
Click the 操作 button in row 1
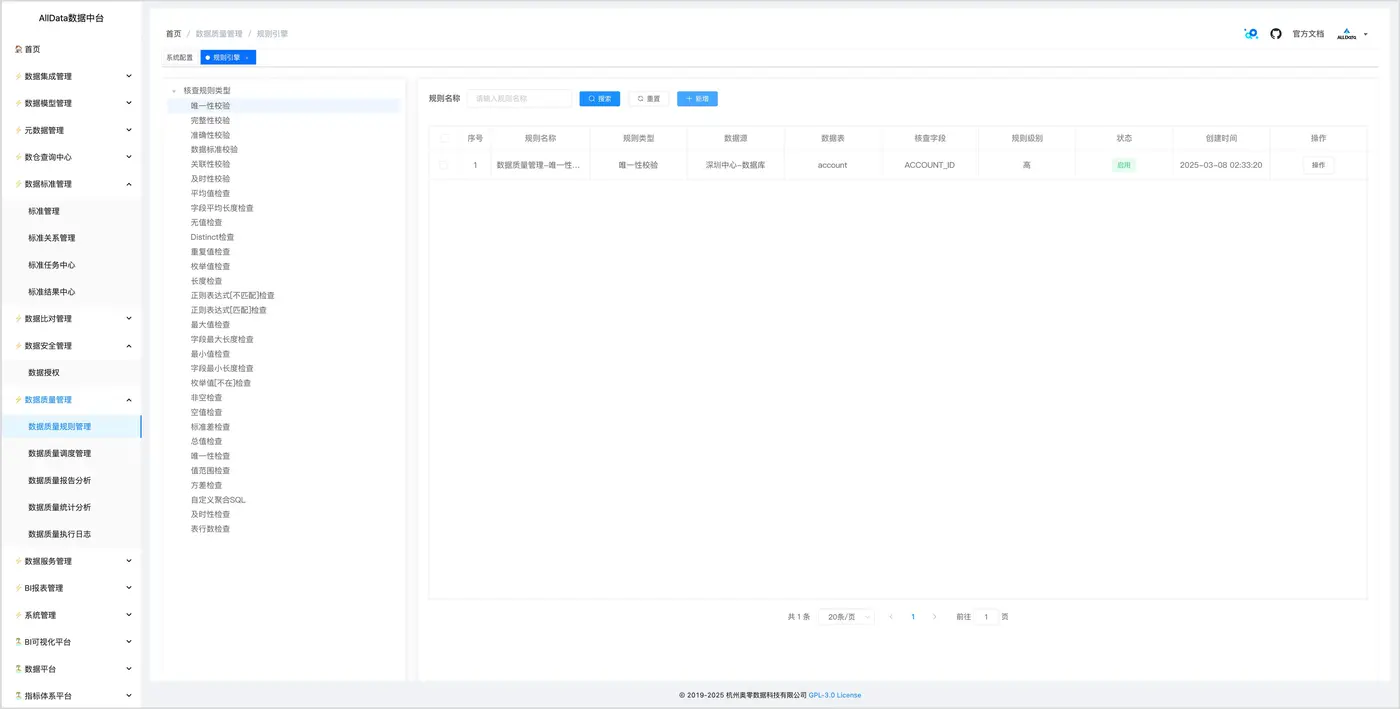pos(1318,165)
